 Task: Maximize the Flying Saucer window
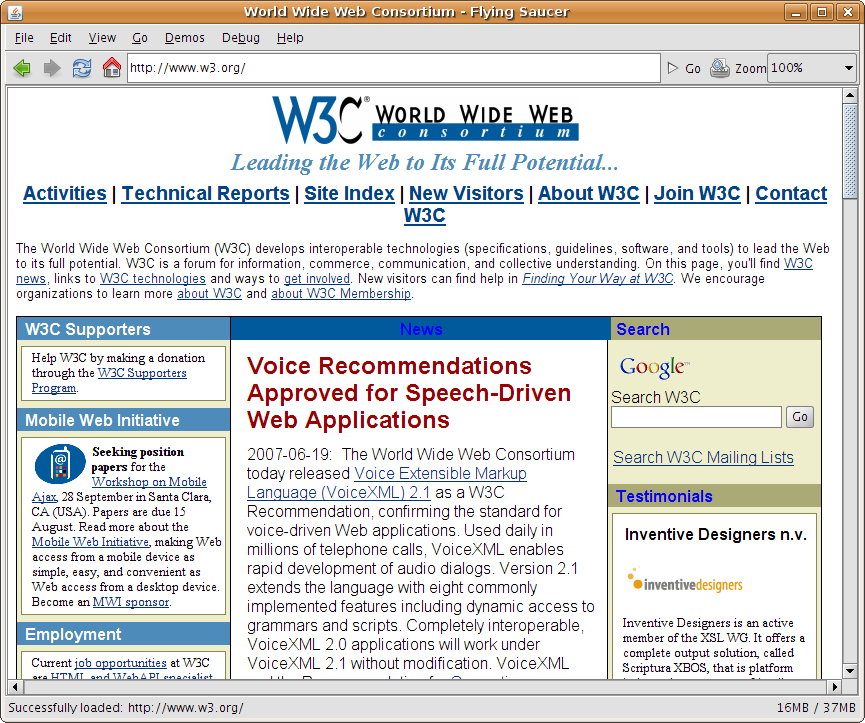pyautogui.click(x=821, y=12)
